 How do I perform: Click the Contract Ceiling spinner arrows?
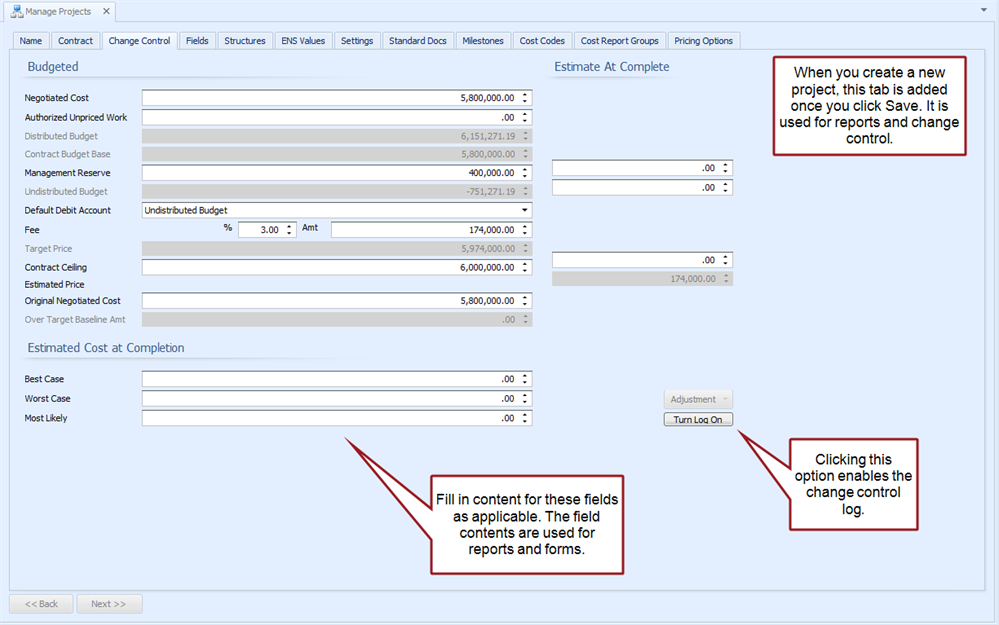click(525, 268)
